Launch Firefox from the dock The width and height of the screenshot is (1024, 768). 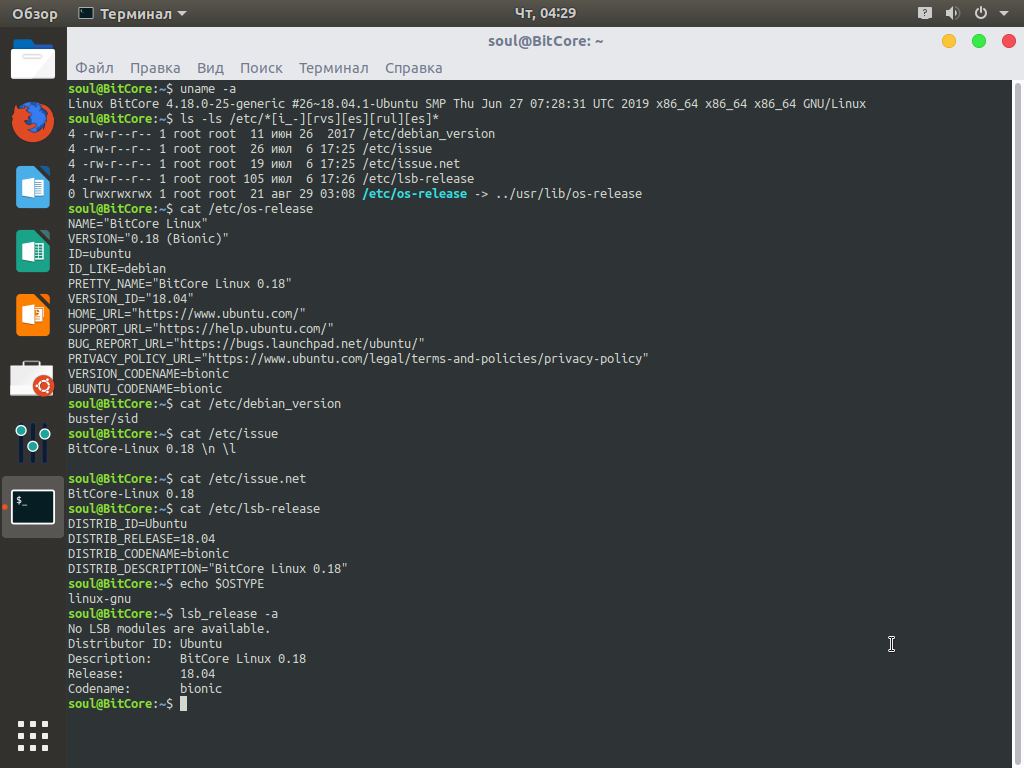tap(33, 122)
